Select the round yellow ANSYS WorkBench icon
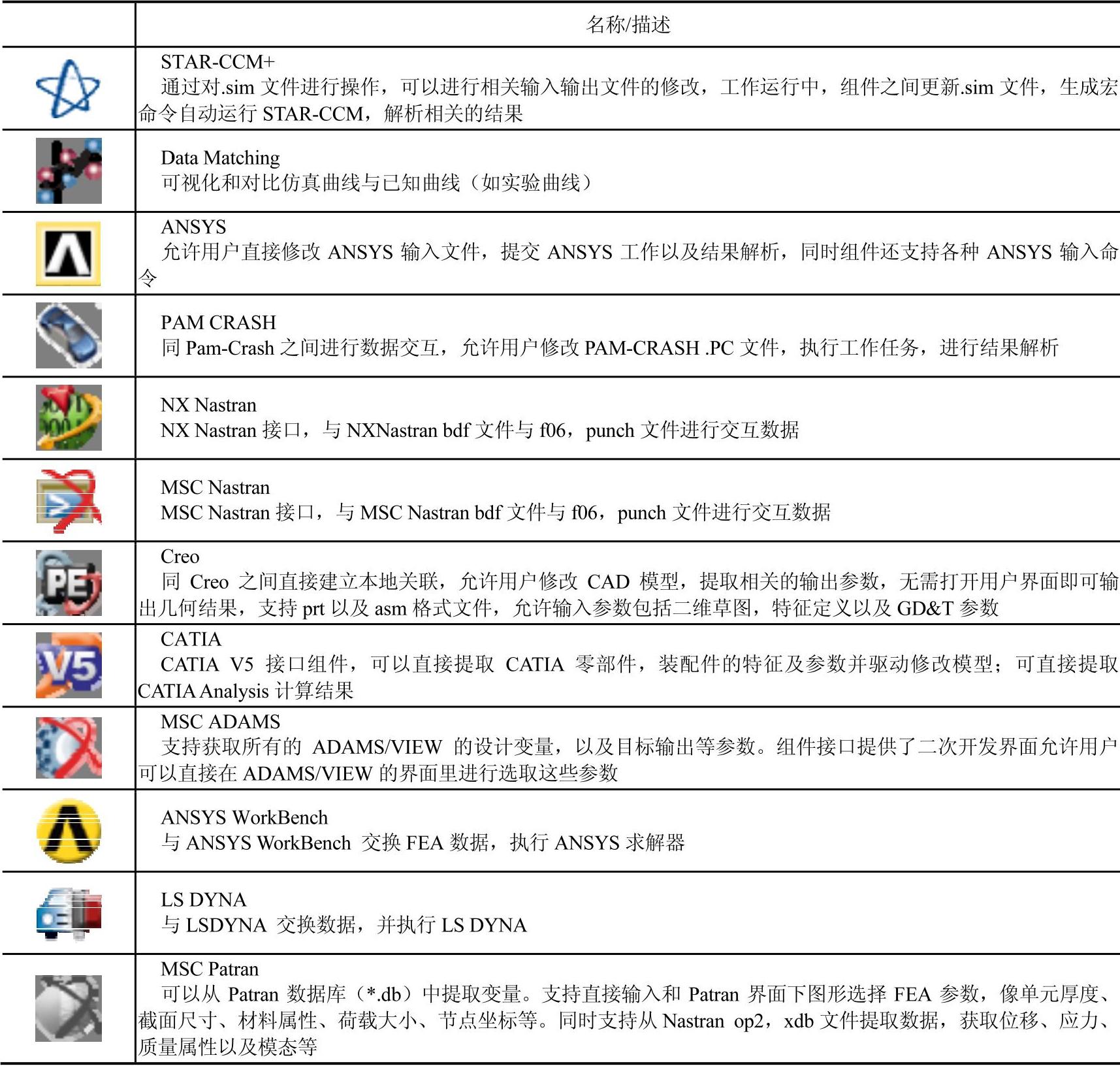Viewport: 1120px width, 1066px height. [69, 830]
